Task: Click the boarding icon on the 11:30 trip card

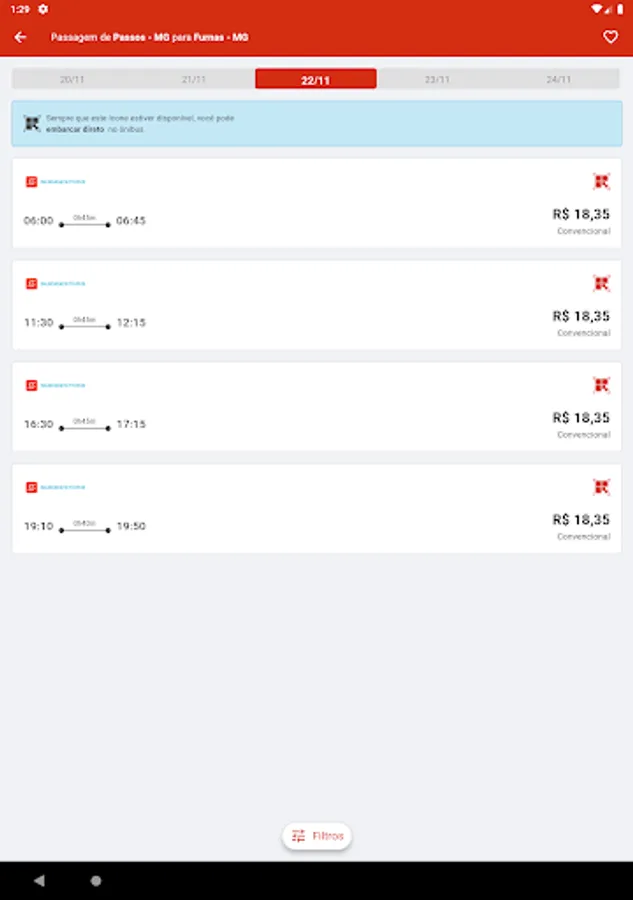Action: (x=601, y=283)
